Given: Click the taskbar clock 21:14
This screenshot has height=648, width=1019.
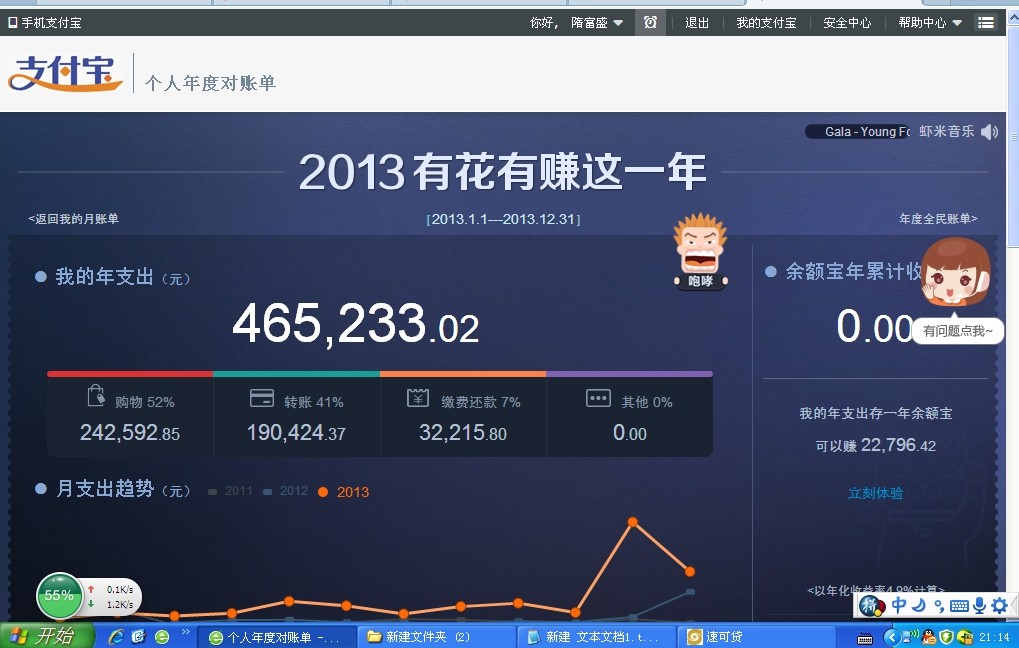Looking at the screenshot, I should click(x=994, y=638).
